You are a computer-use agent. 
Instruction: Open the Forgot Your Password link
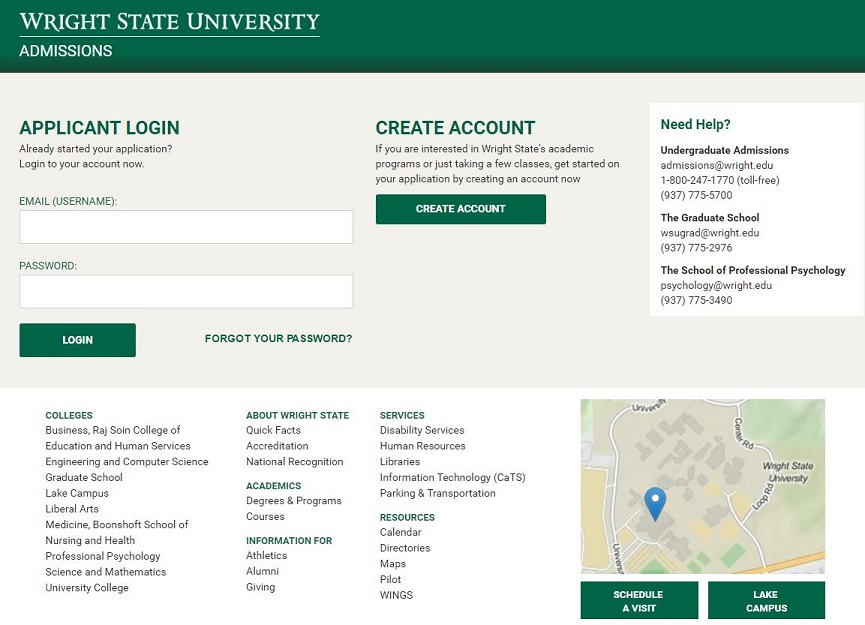(278, 339)
